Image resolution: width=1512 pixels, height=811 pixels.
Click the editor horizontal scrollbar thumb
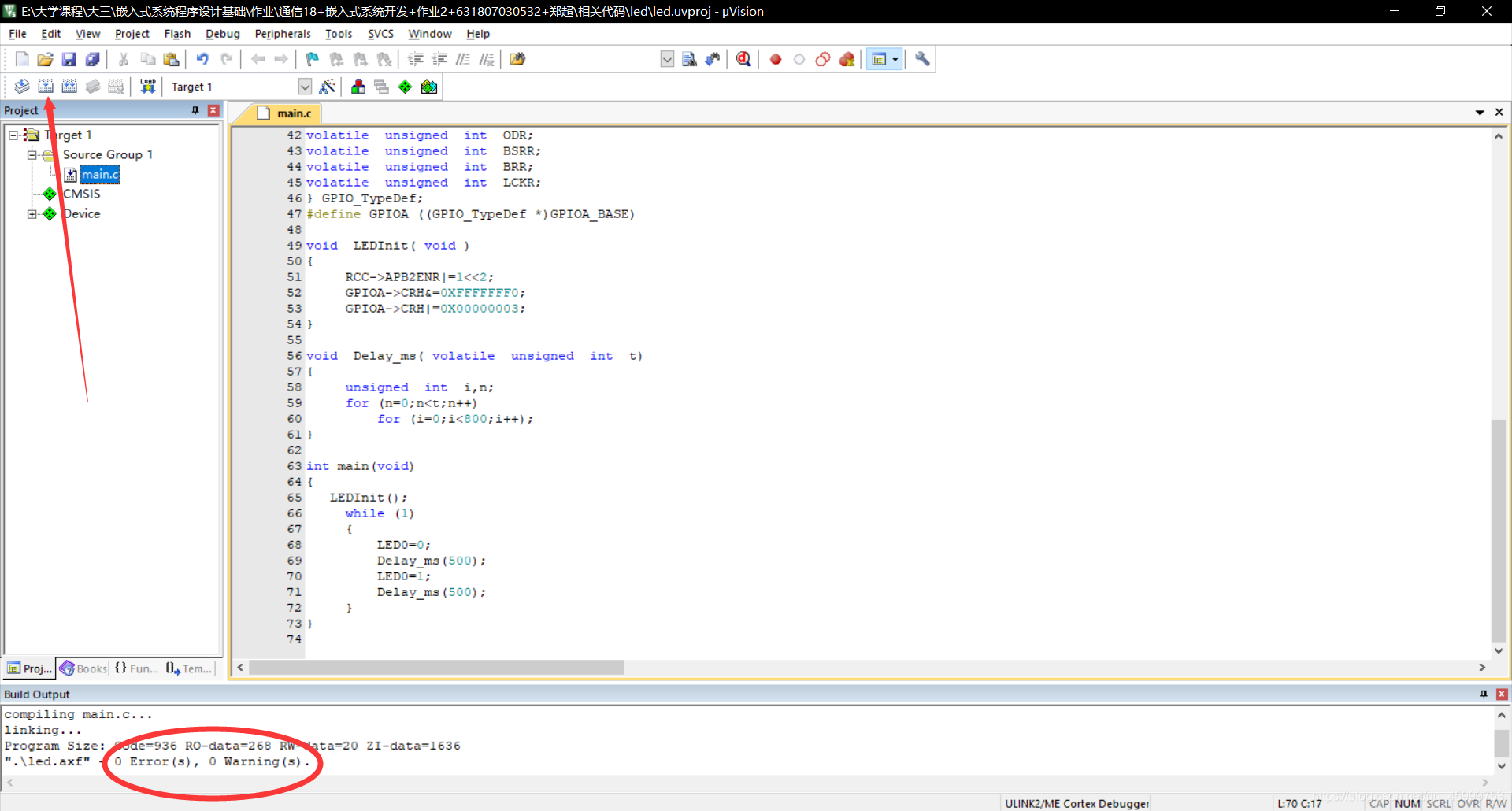pos(437,668)
